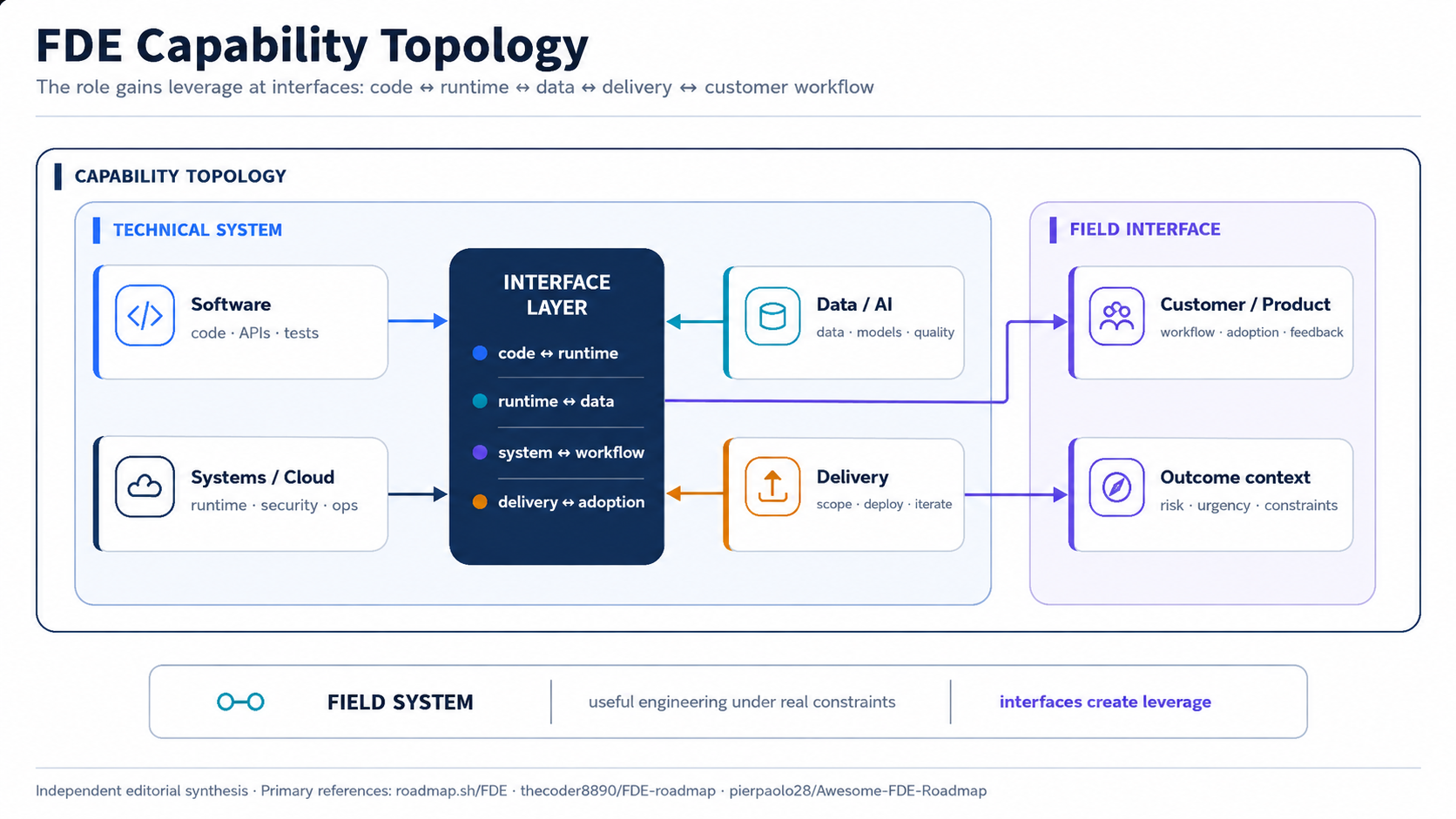Viewport: 1456px width, 819px height.
Task: Select the Delivery card title
Action: pyautogui.click(x=853, y=477)
